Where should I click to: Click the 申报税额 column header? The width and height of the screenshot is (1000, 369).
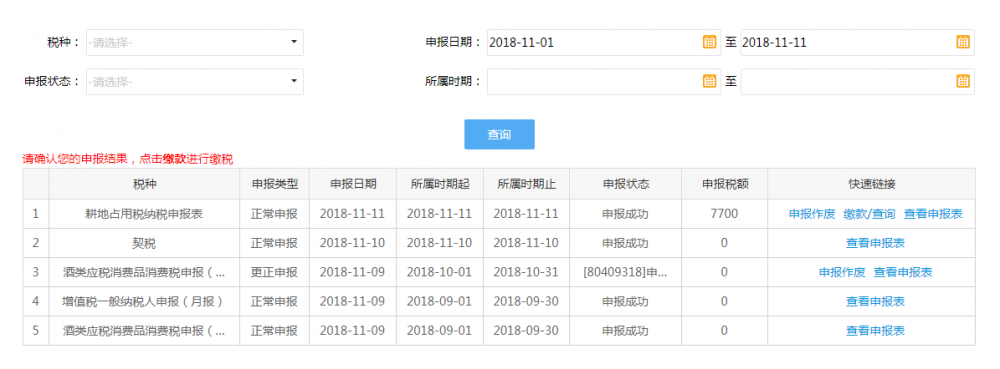[724, 184]
